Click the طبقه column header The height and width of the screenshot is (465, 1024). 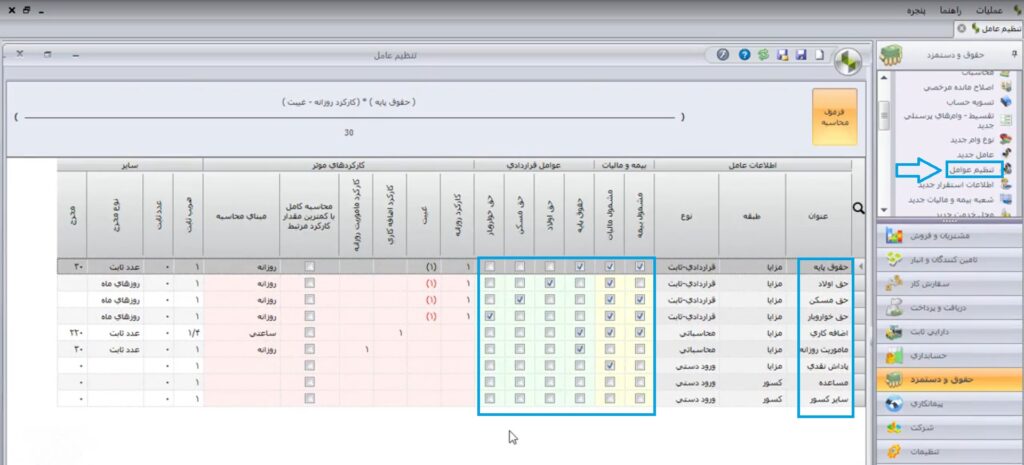(752, 216)
